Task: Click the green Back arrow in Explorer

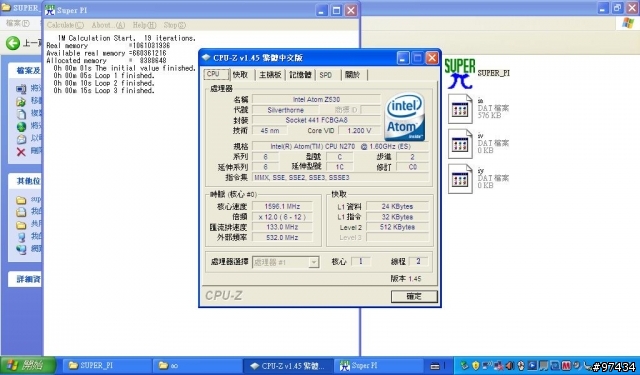Action: [13, 43]
